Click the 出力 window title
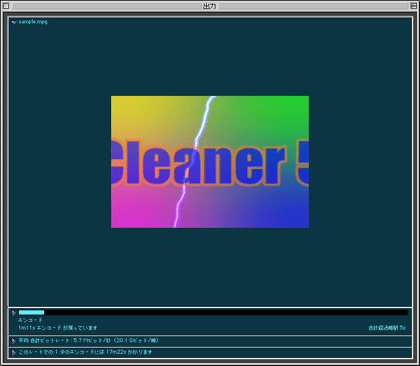This screenshot has width=420, height=366. (210, 6)
